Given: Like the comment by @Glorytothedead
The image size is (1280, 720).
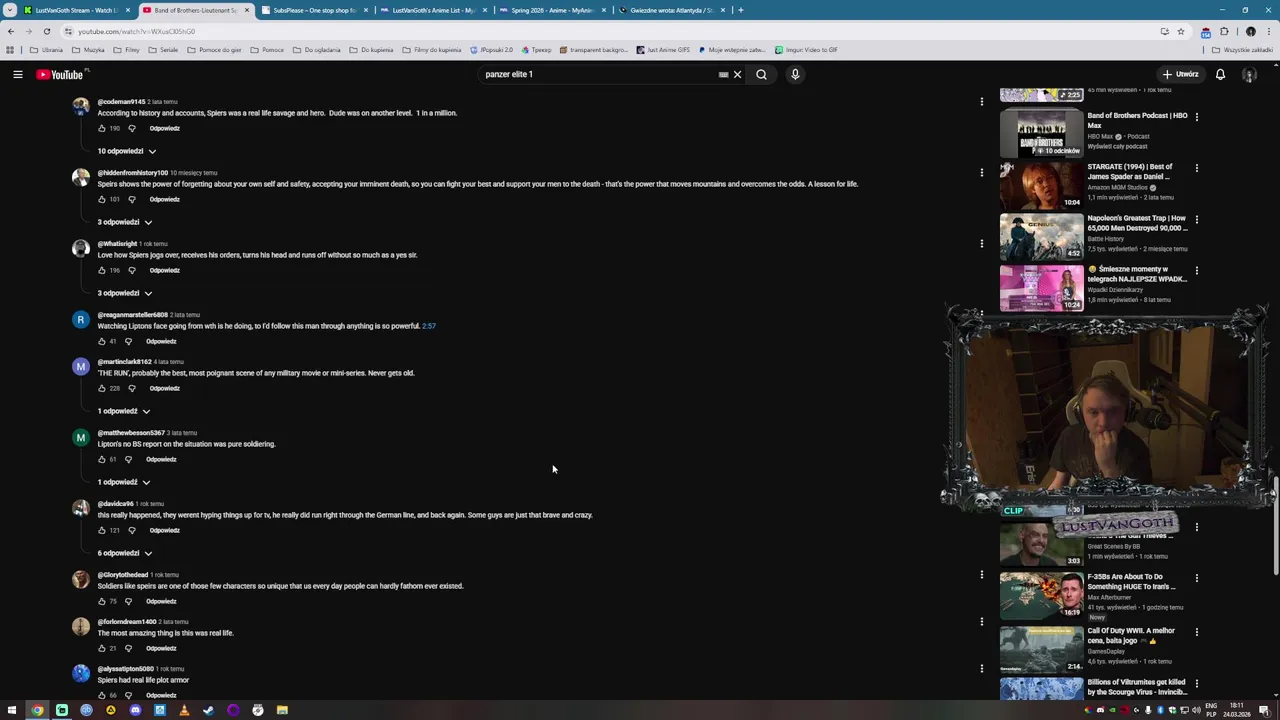Looking at the screenshot, I should 102,601.
